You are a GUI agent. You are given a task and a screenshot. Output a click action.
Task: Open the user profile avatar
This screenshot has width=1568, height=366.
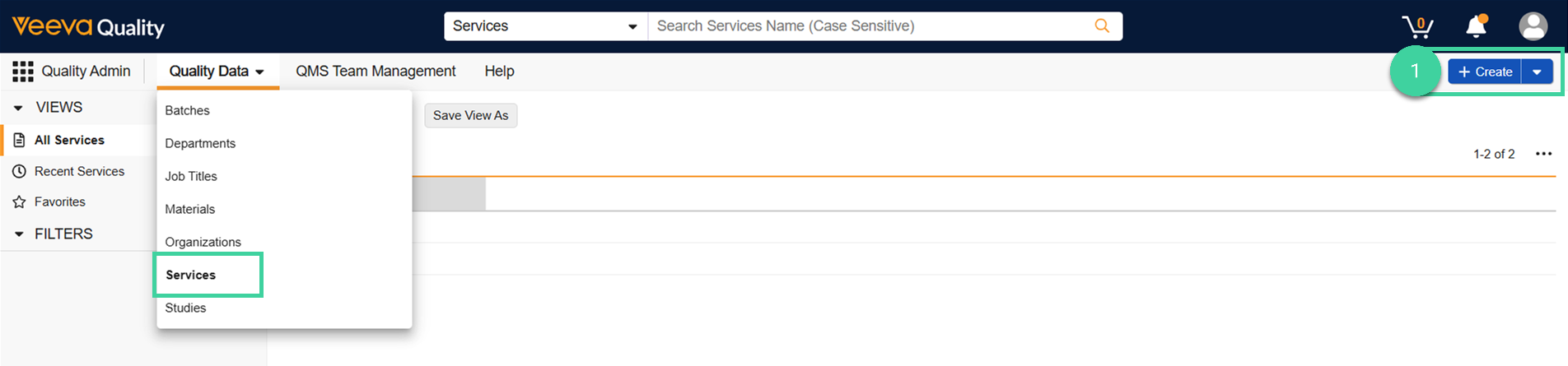tap(1533, 26)
